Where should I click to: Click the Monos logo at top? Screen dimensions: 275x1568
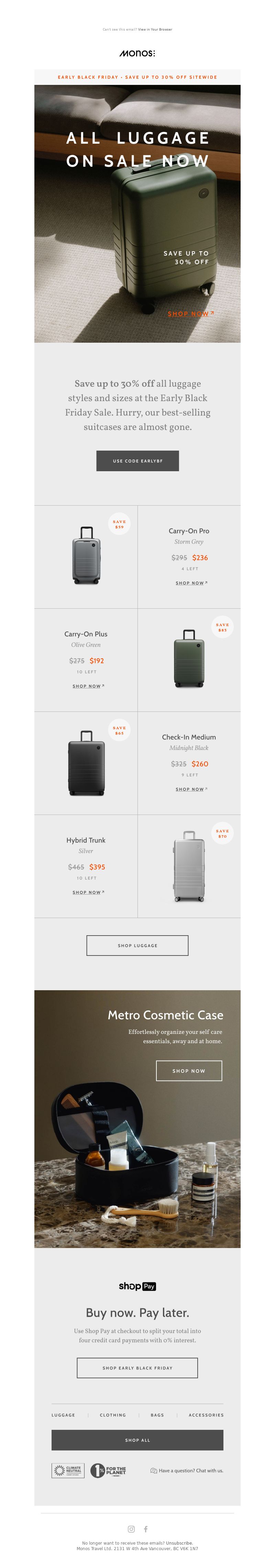click(x=137, y=54)
